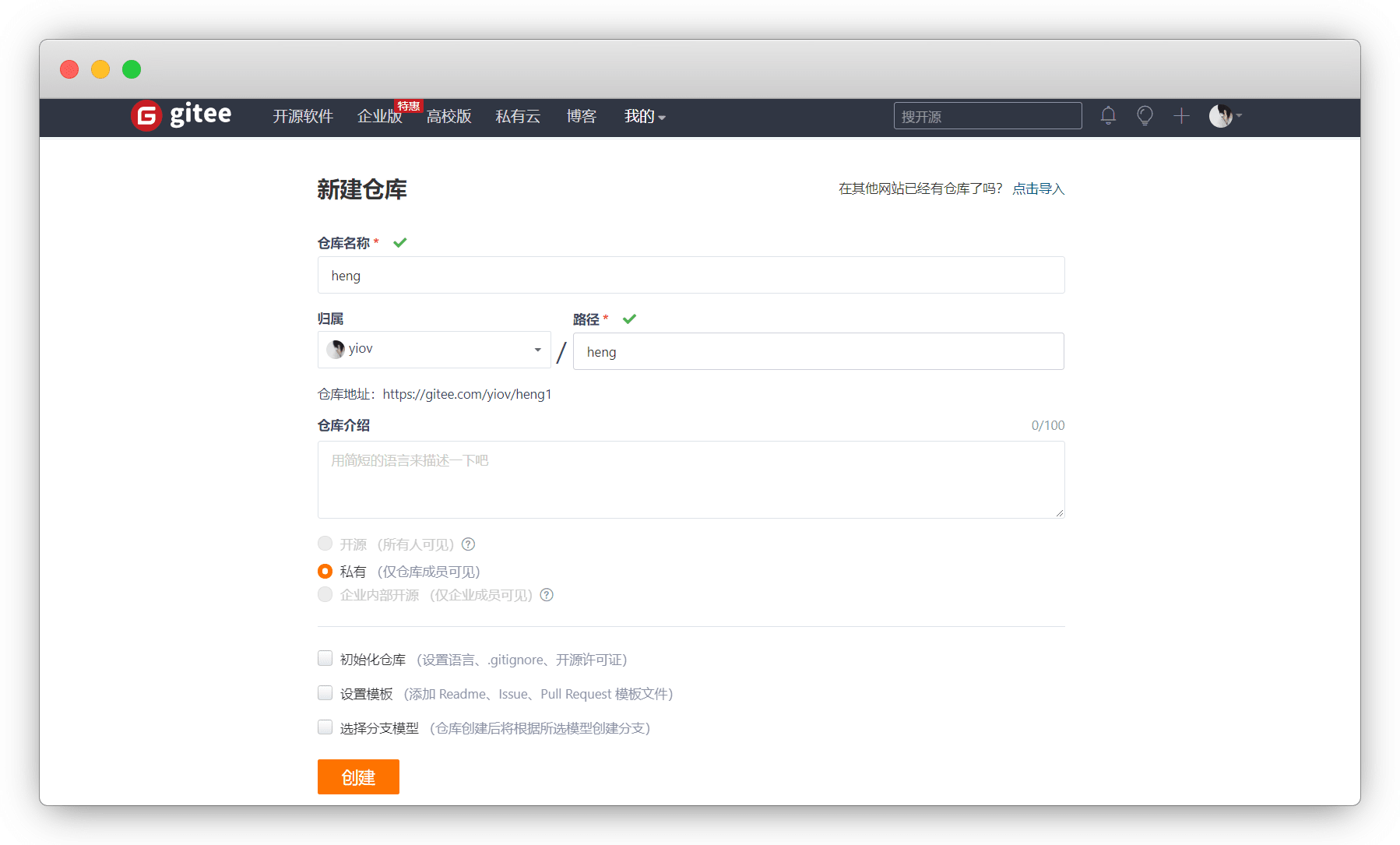Click the lightbulb icon in navbar
Image resolution: width=1400 pixels, height=845 pixels.
point(1145,116)
